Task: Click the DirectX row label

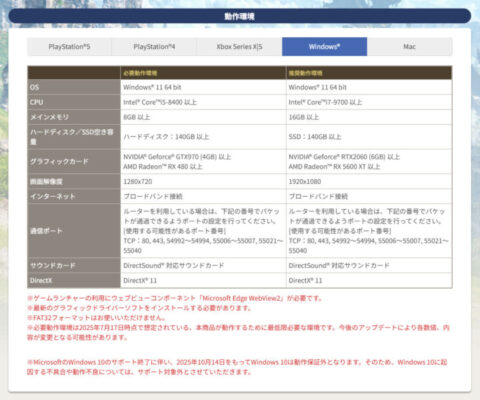Action: click(74, 280)
